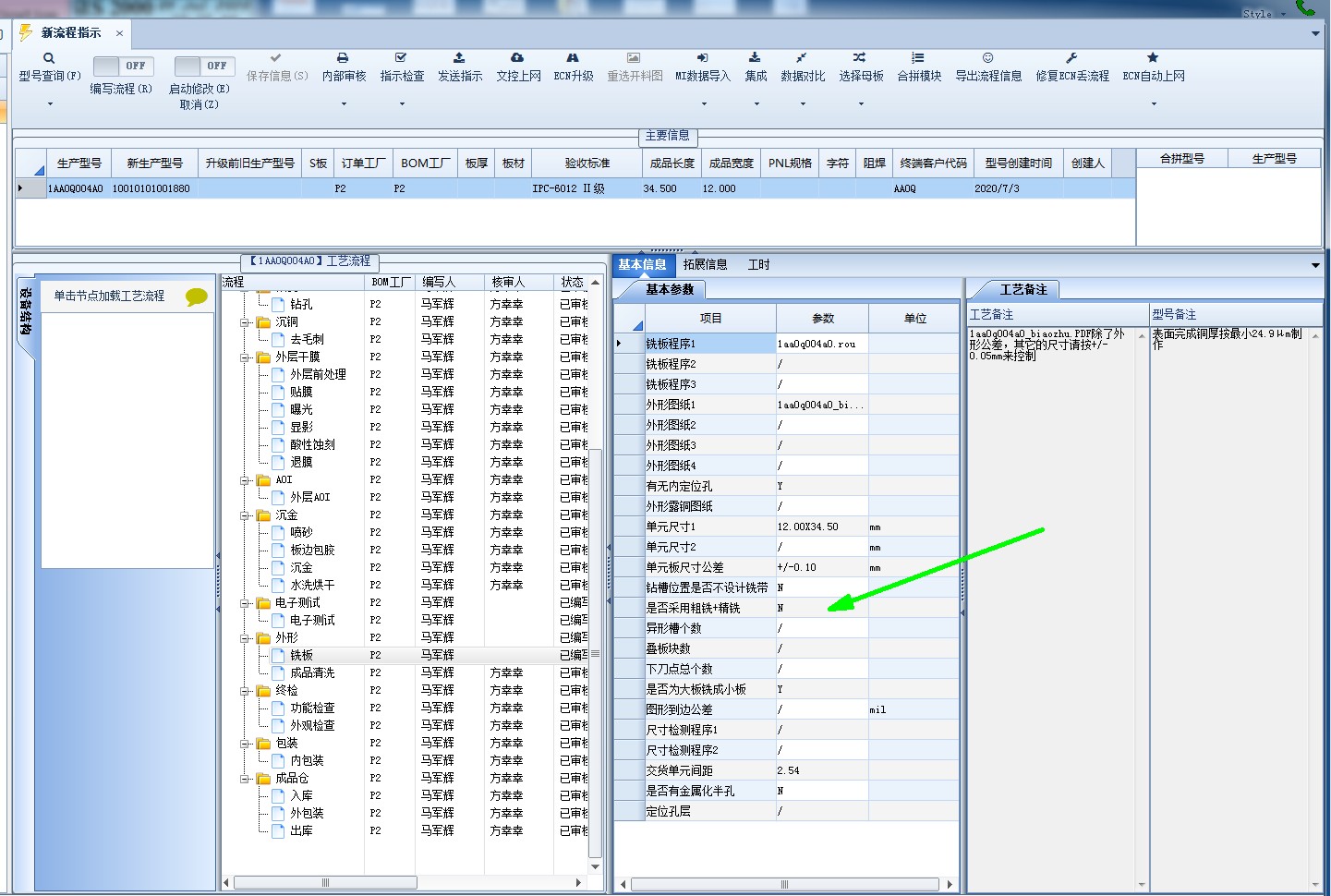
Task: Click the 外形 folder icon
Action: tap(264, 638)
